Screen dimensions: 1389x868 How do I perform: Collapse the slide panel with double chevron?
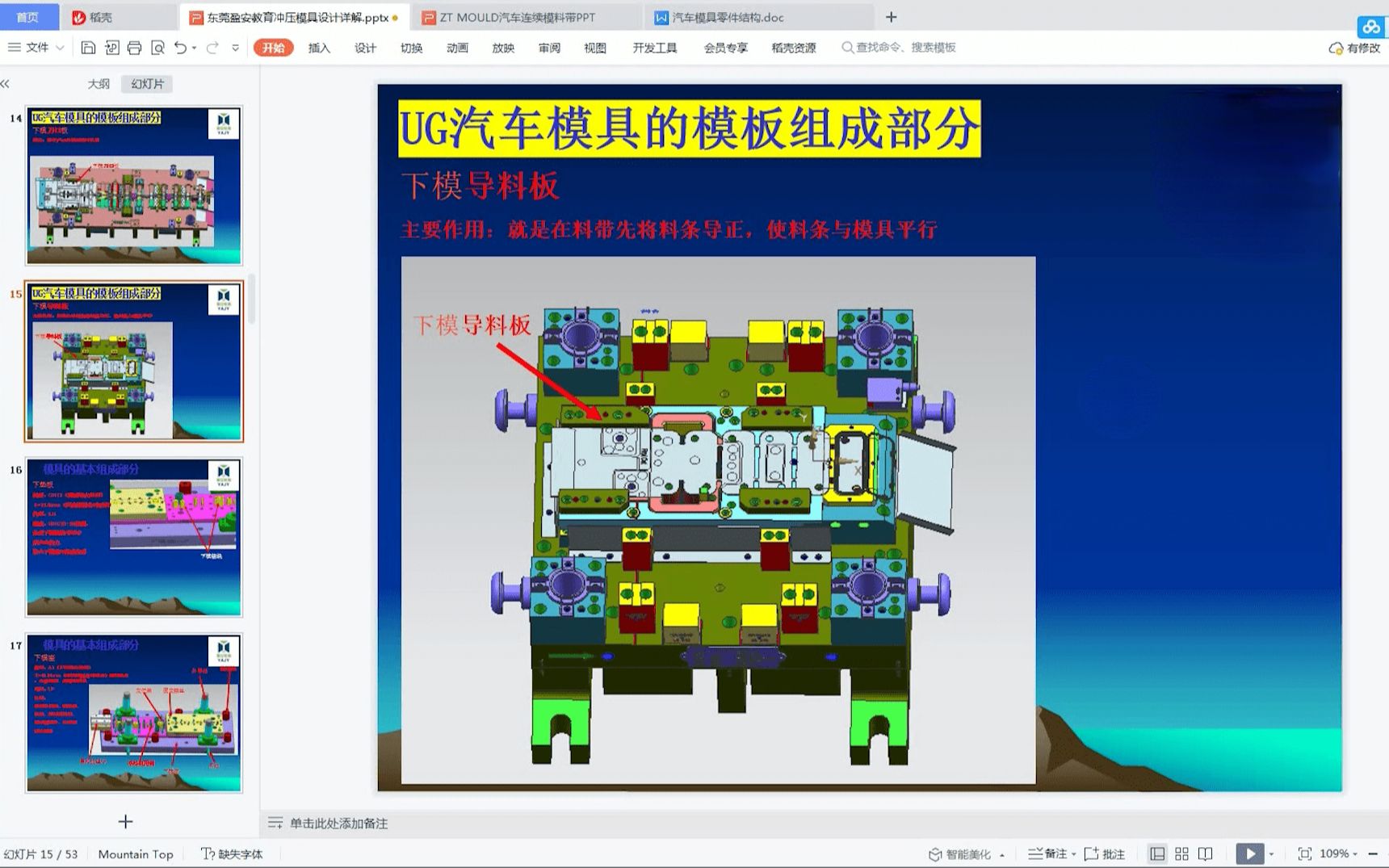pos(6,84)
